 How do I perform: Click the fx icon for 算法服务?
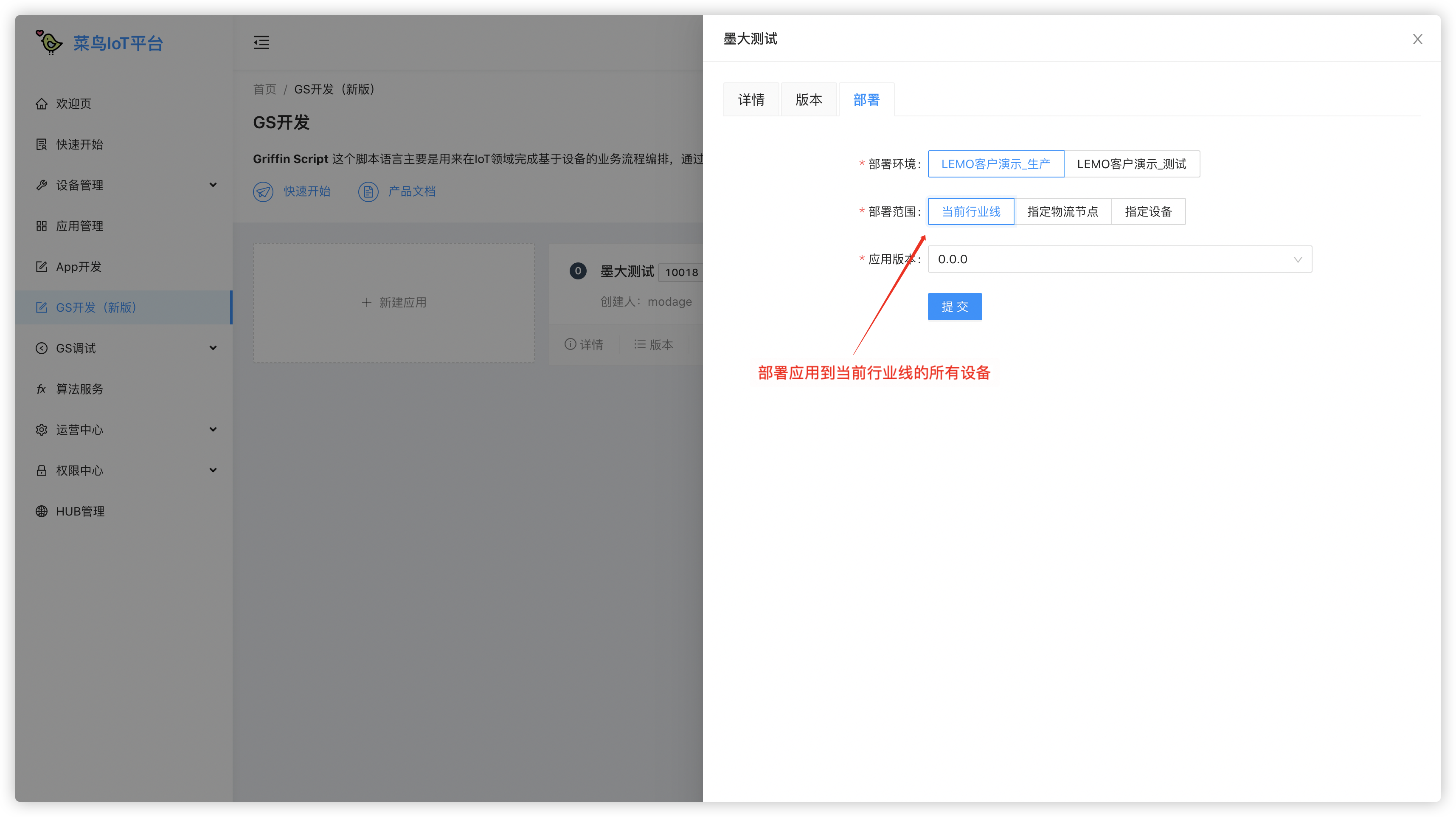[x=41, y=389]
